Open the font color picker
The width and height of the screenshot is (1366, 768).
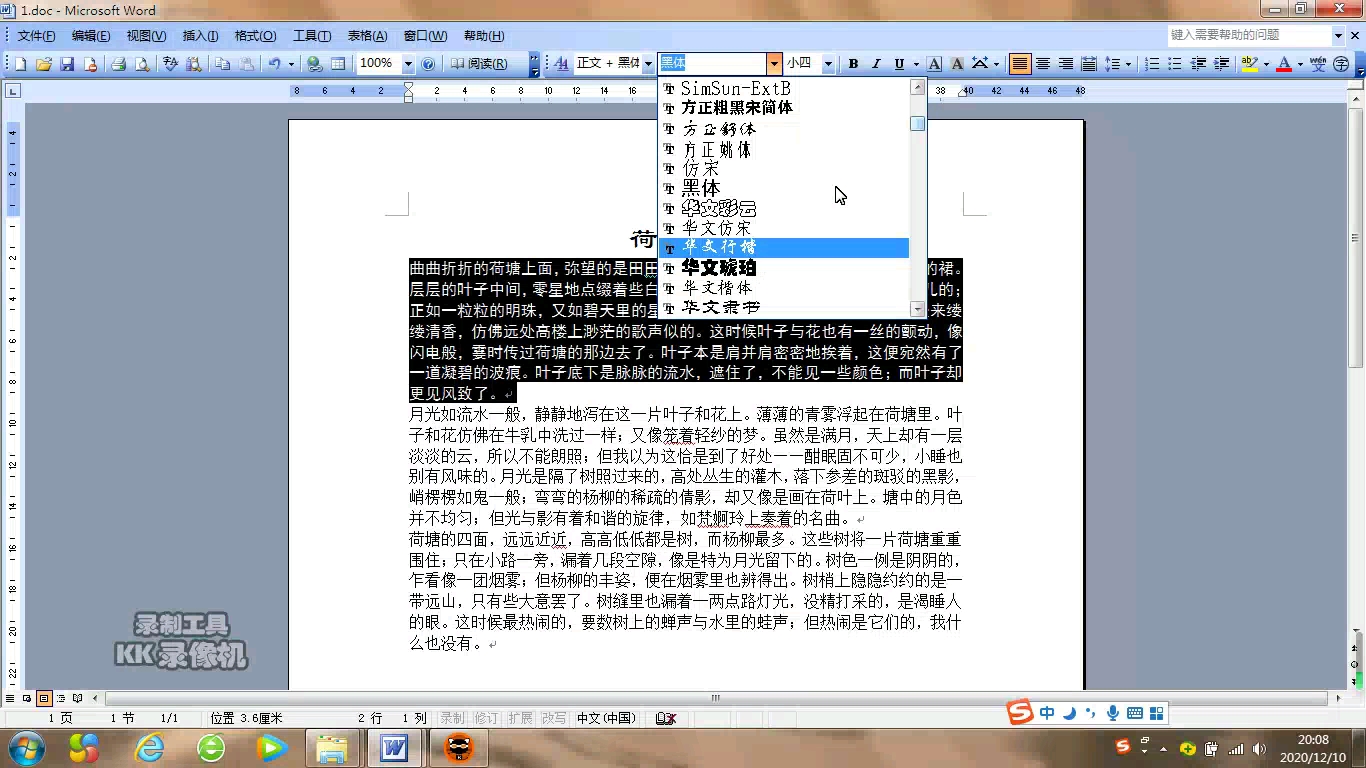1298,63
